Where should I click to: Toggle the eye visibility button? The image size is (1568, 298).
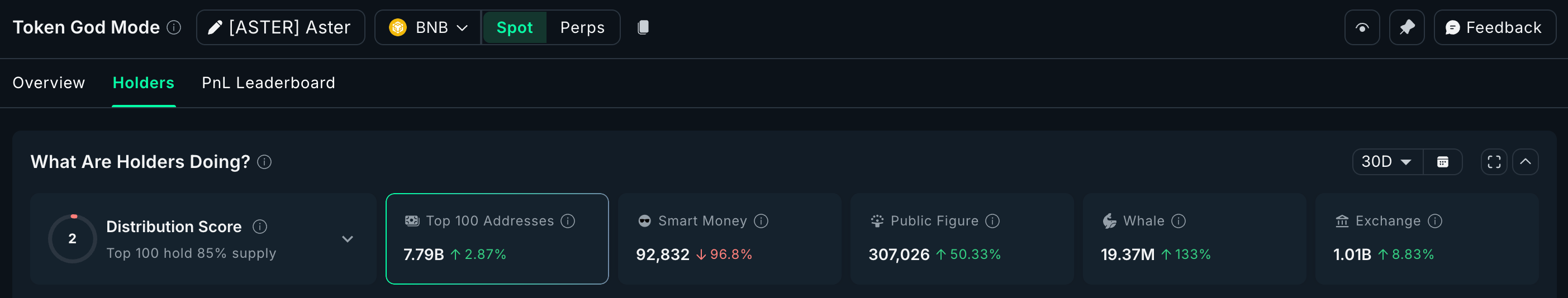[1362, 27]
